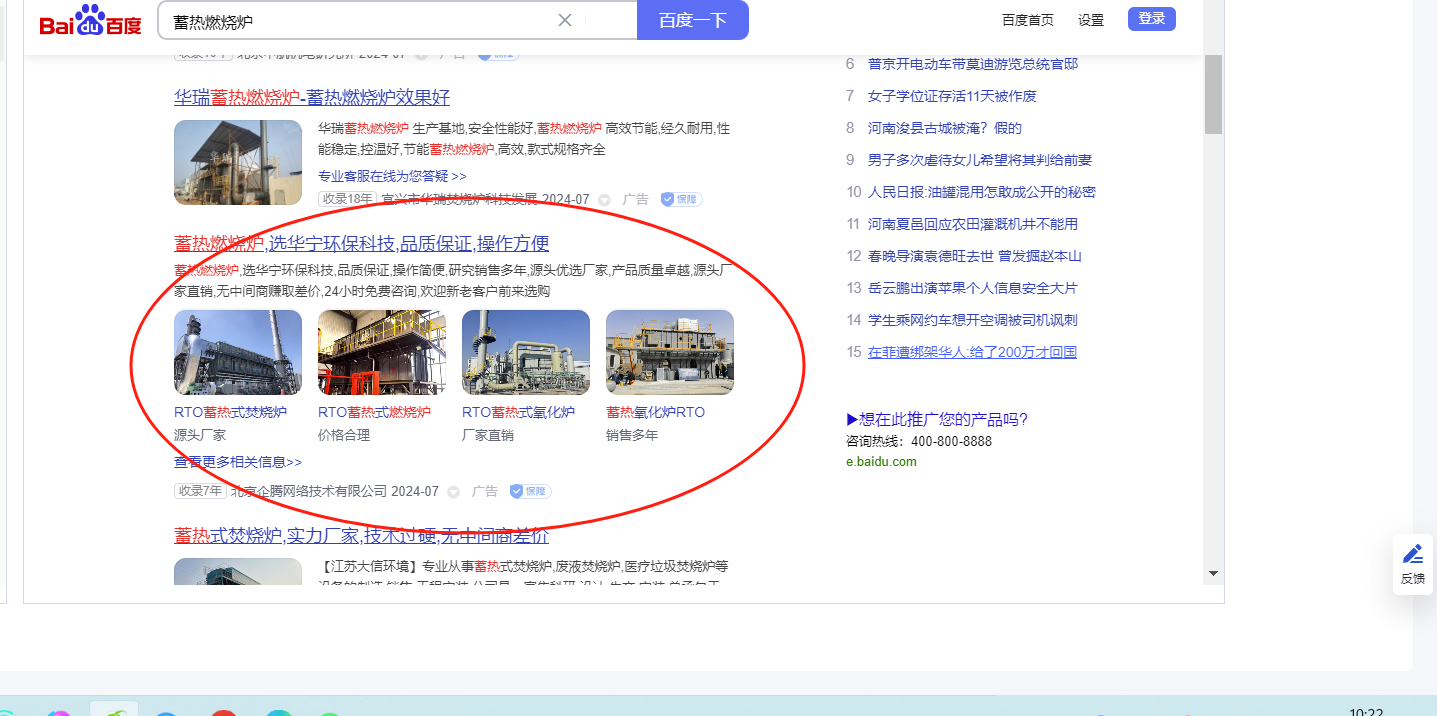The image size is (1437, 716).
Task: Click the 保障 shield badge beside 北京企腾 ad
Action: pyautogui.click(x=530, y=491)
